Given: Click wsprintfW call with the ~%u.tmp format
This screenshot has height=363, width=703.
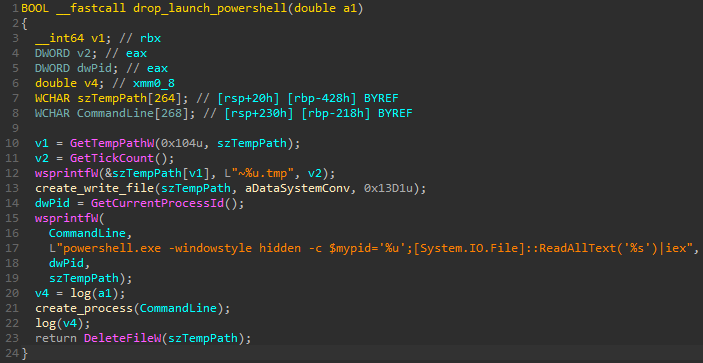Looking at the screenshot, I should (66, 173).
